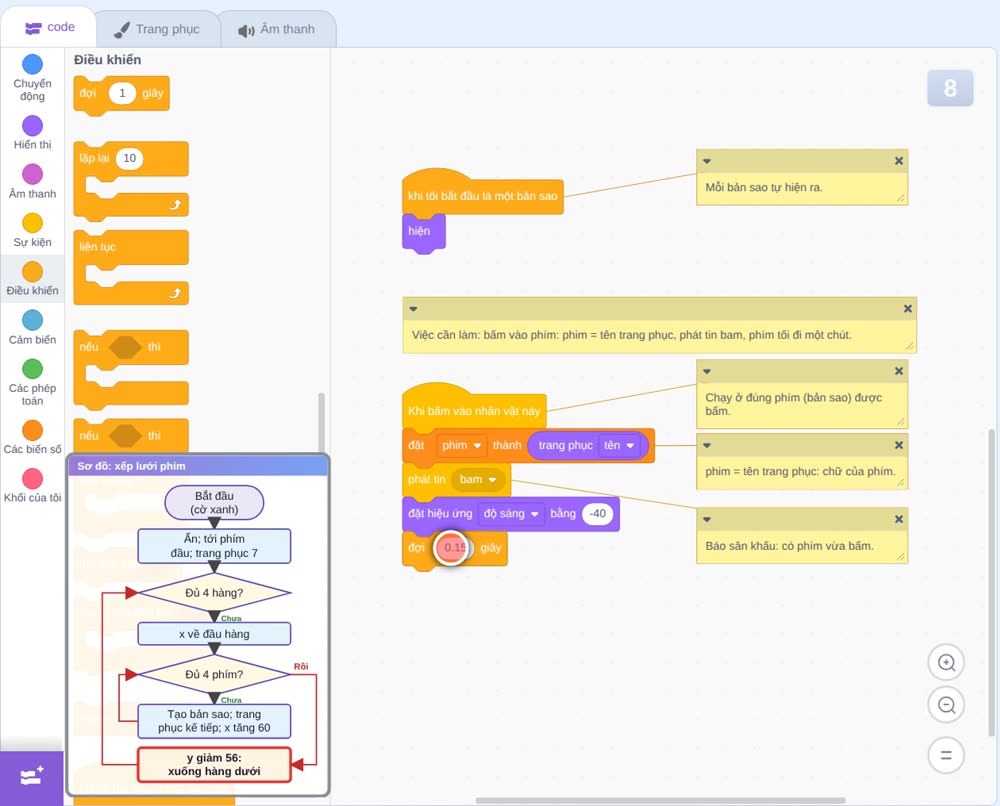Close the 'Mỗi bản sao tự hiện ra' comment

899,161
